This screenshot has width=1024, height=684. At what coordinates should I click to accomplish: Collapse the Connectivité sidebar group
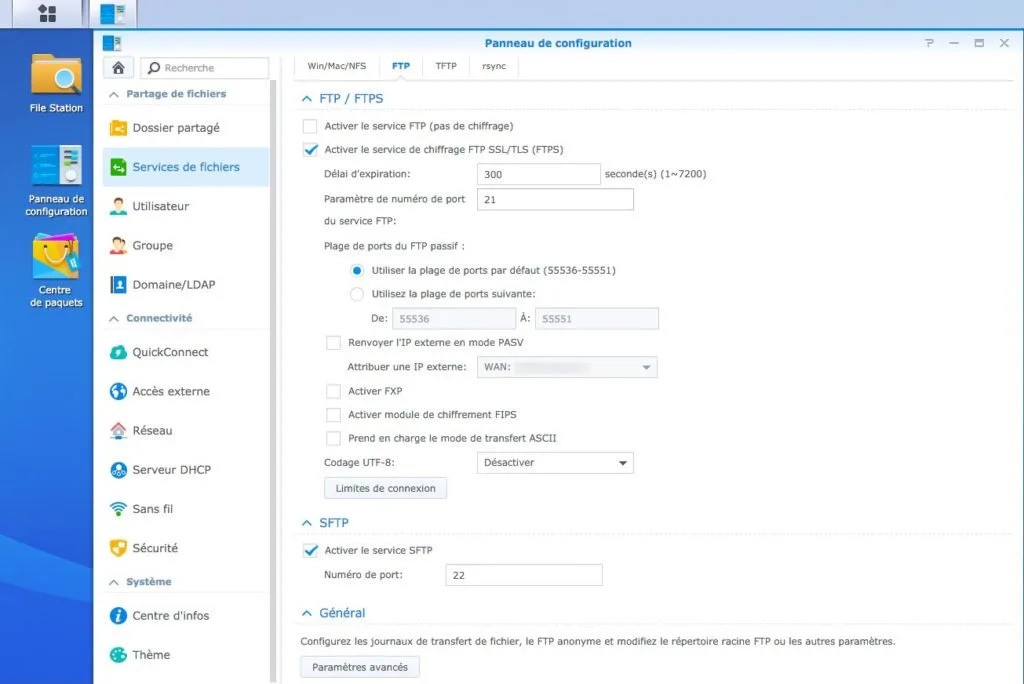pyautogui.click(x=114, y=319)
